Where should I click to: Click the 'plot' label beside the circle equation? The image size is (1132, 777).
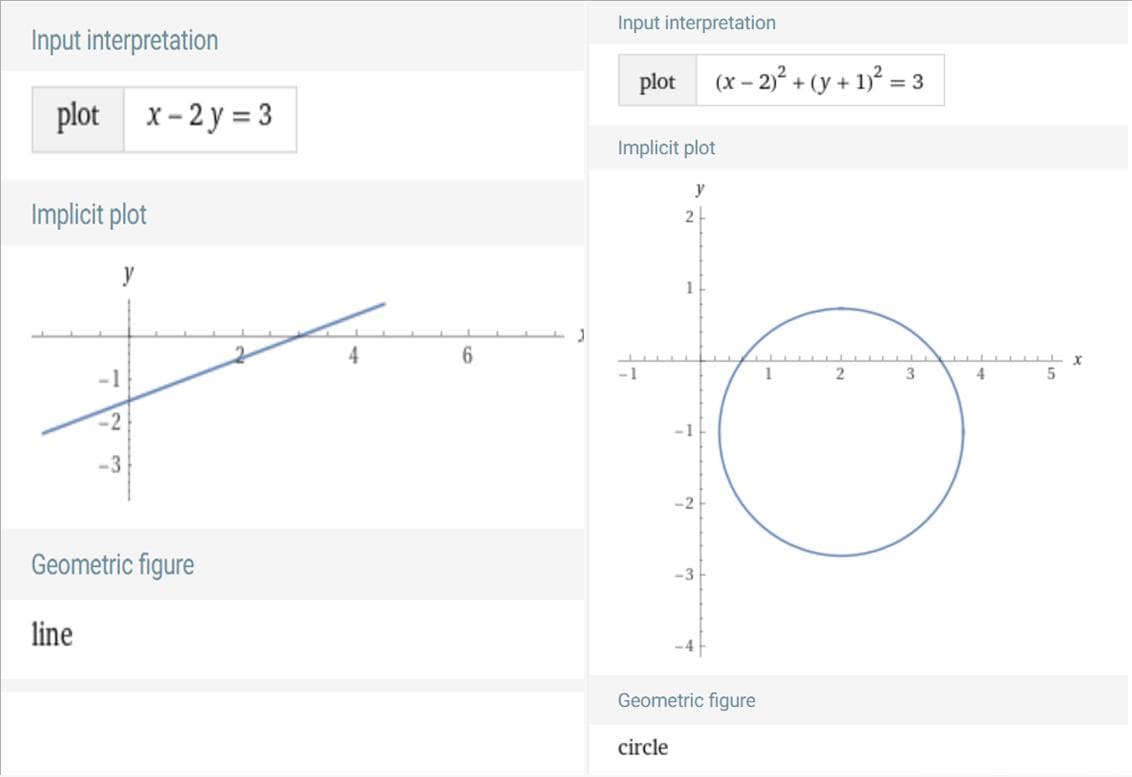coord(657,81)
